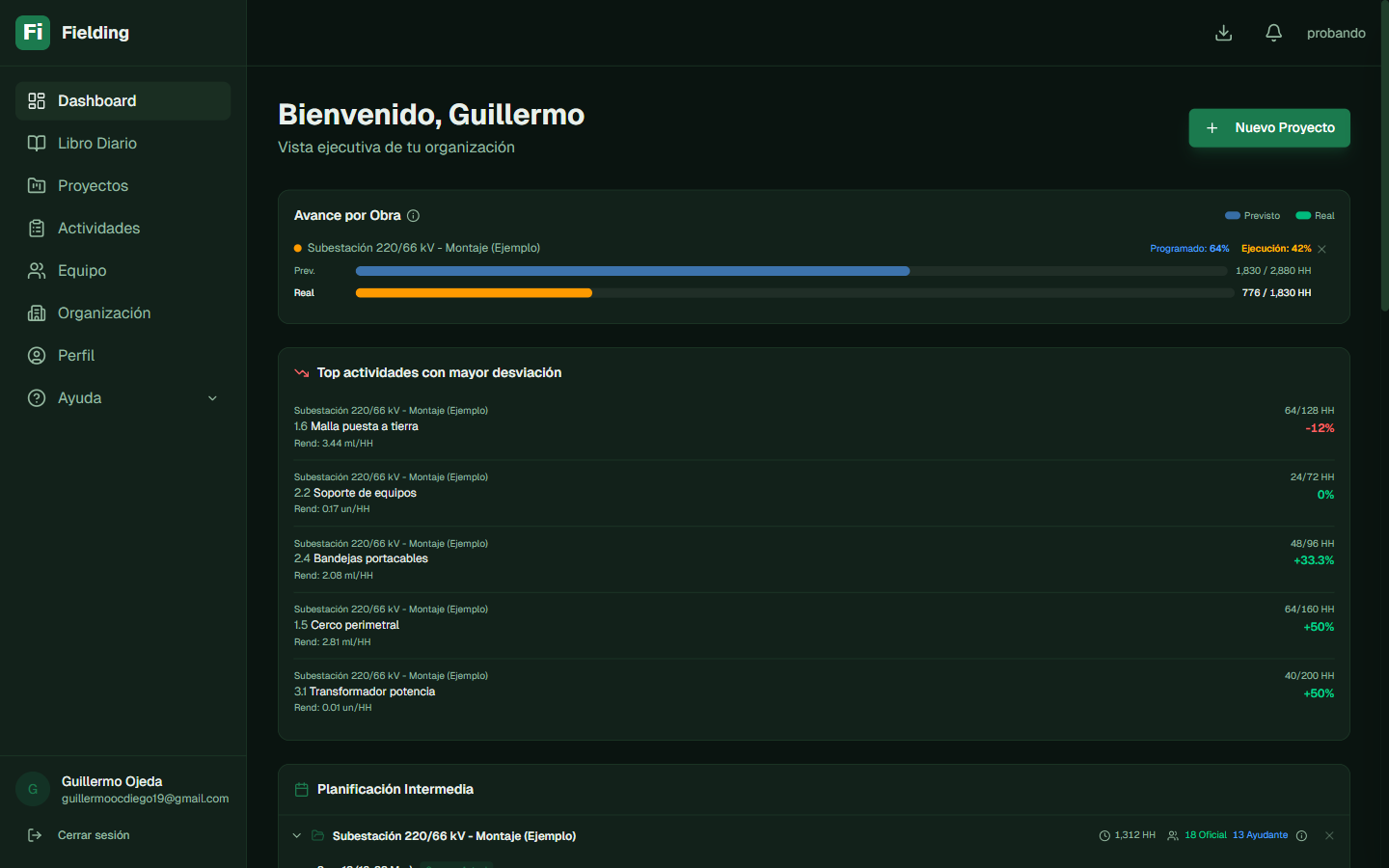
Task: Open Proyectos in the sidebar
Action: pyautogui.click(x=93, y=186)
